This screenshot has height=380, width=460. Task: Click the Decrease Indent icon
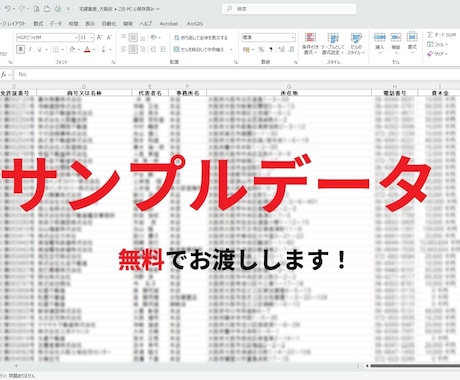pos(153,49)
